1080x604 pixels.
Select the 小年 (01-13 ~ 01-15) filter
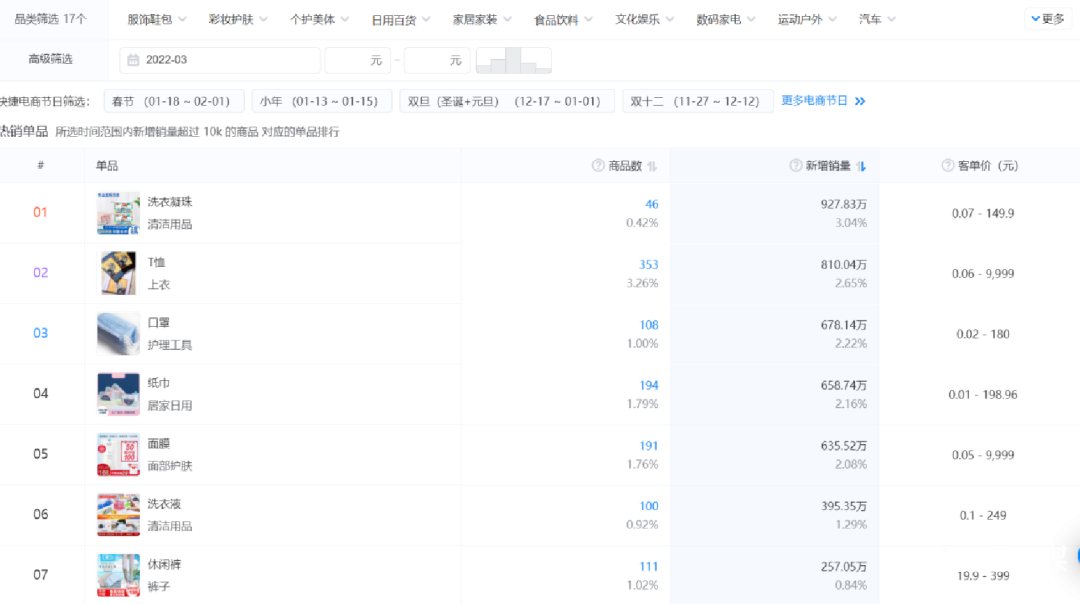click(319, 101)
